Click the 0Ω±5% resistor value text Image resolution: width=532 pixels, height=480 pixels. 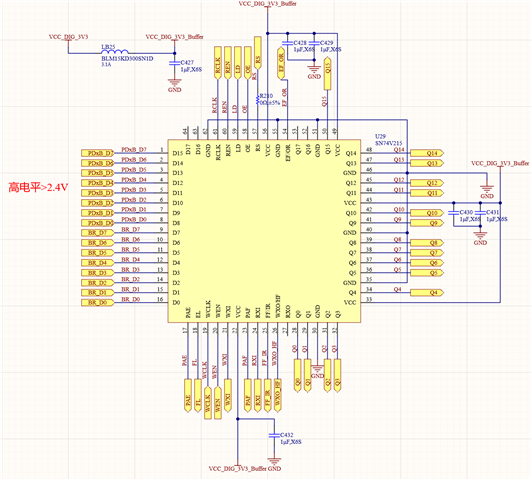[x=270, y=102]
